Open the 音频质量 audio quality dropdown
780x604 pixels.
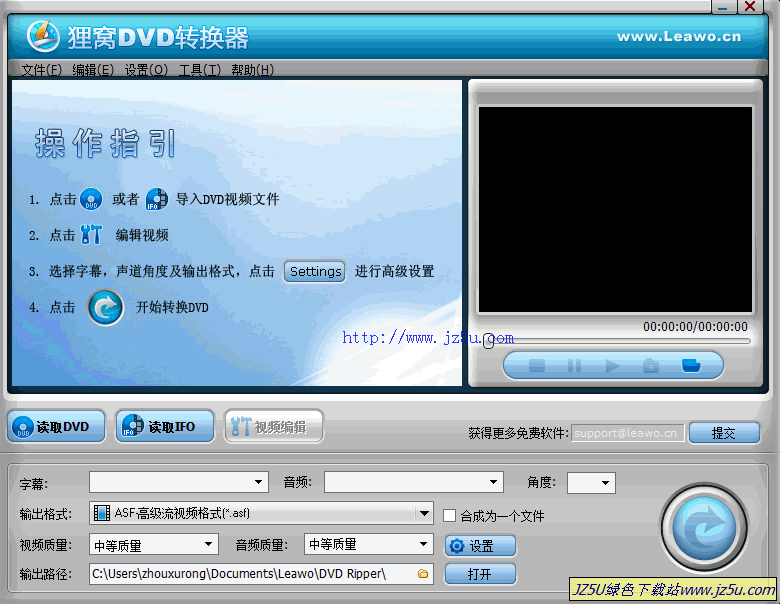[x=423, y=544]
